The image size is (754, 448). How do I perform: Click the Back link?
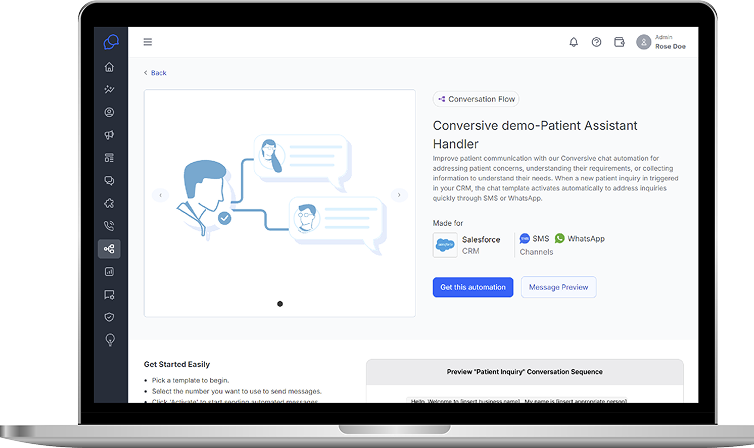click(x=155, y=73)
